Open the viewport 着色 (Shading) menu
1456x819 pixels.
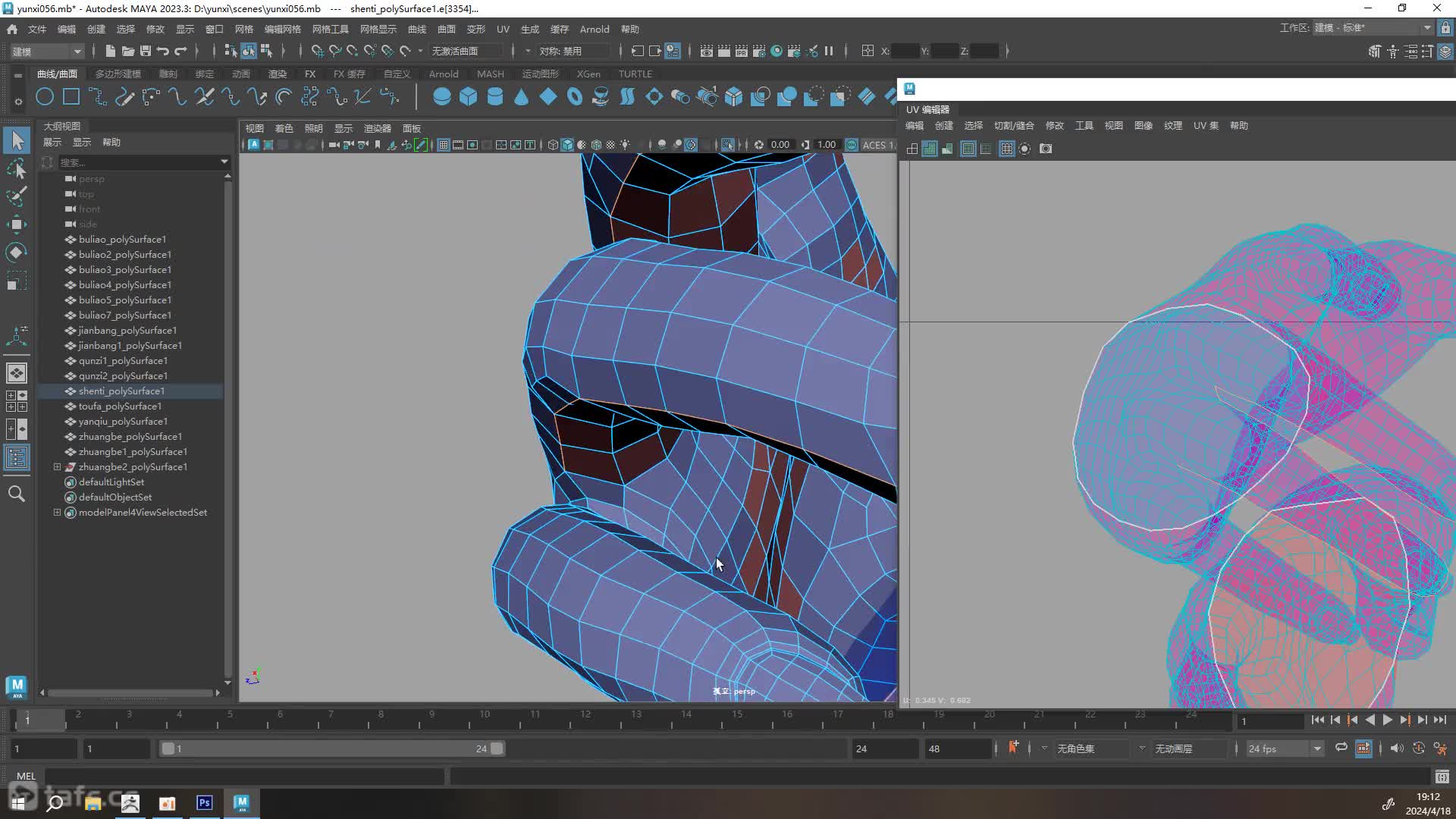pos(284,128)
